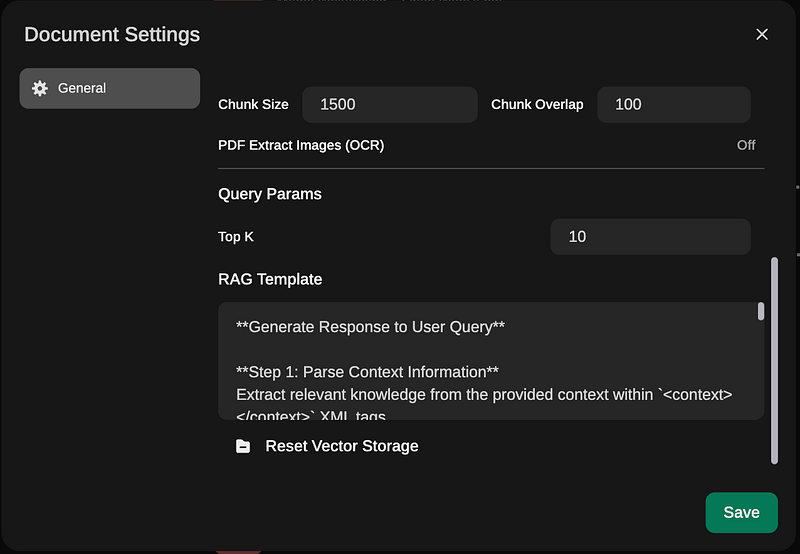The height and width of the screenshot is (554, 800).
Task: Click the Chunk Overlap label
Action: coord(537,105)
